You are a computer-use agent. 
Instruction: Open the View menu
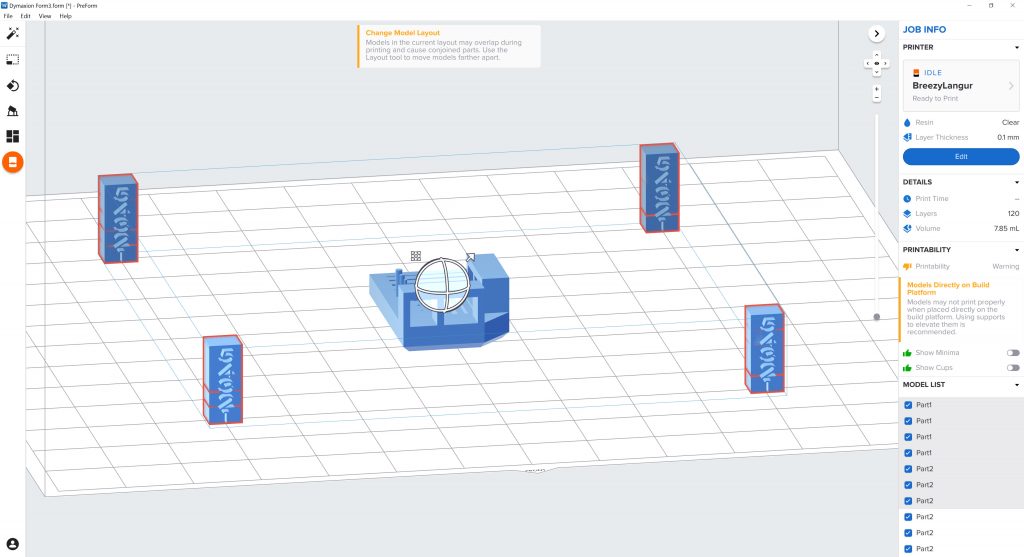click(x=44, y=16)
